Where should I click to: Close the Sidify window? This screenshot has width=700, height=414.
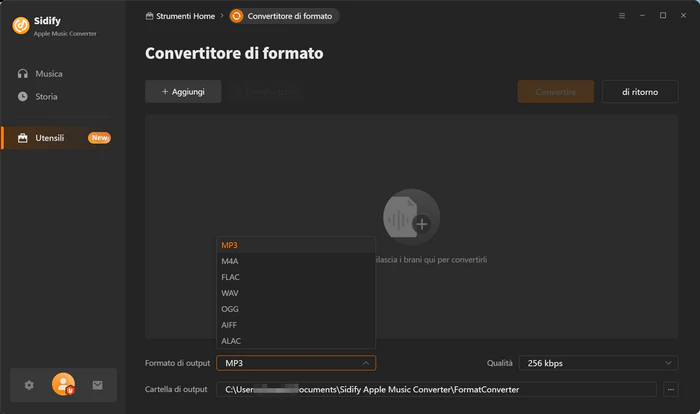tap(683, 16)
